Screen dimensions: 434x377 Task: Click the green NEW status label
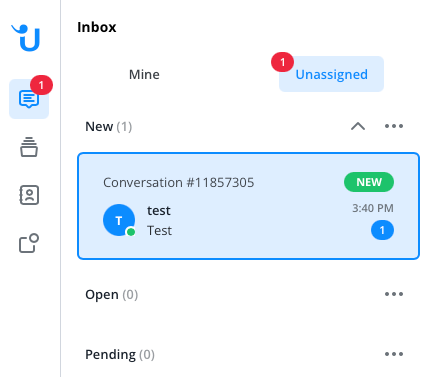tap(369, 182)
